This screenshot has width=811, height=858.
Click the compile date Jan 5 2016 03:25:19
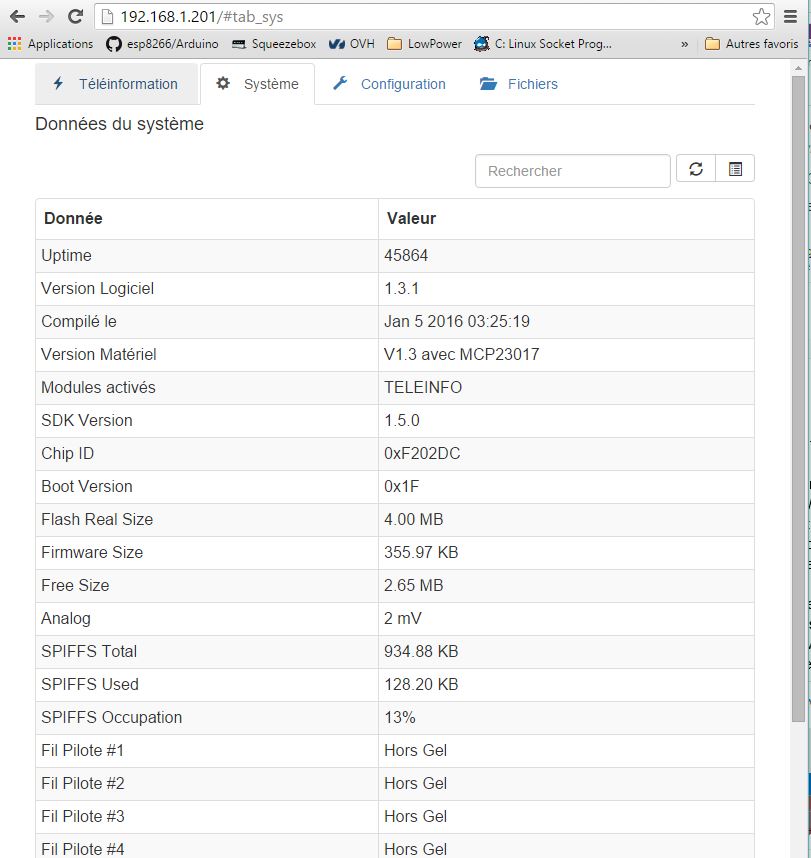457,321
